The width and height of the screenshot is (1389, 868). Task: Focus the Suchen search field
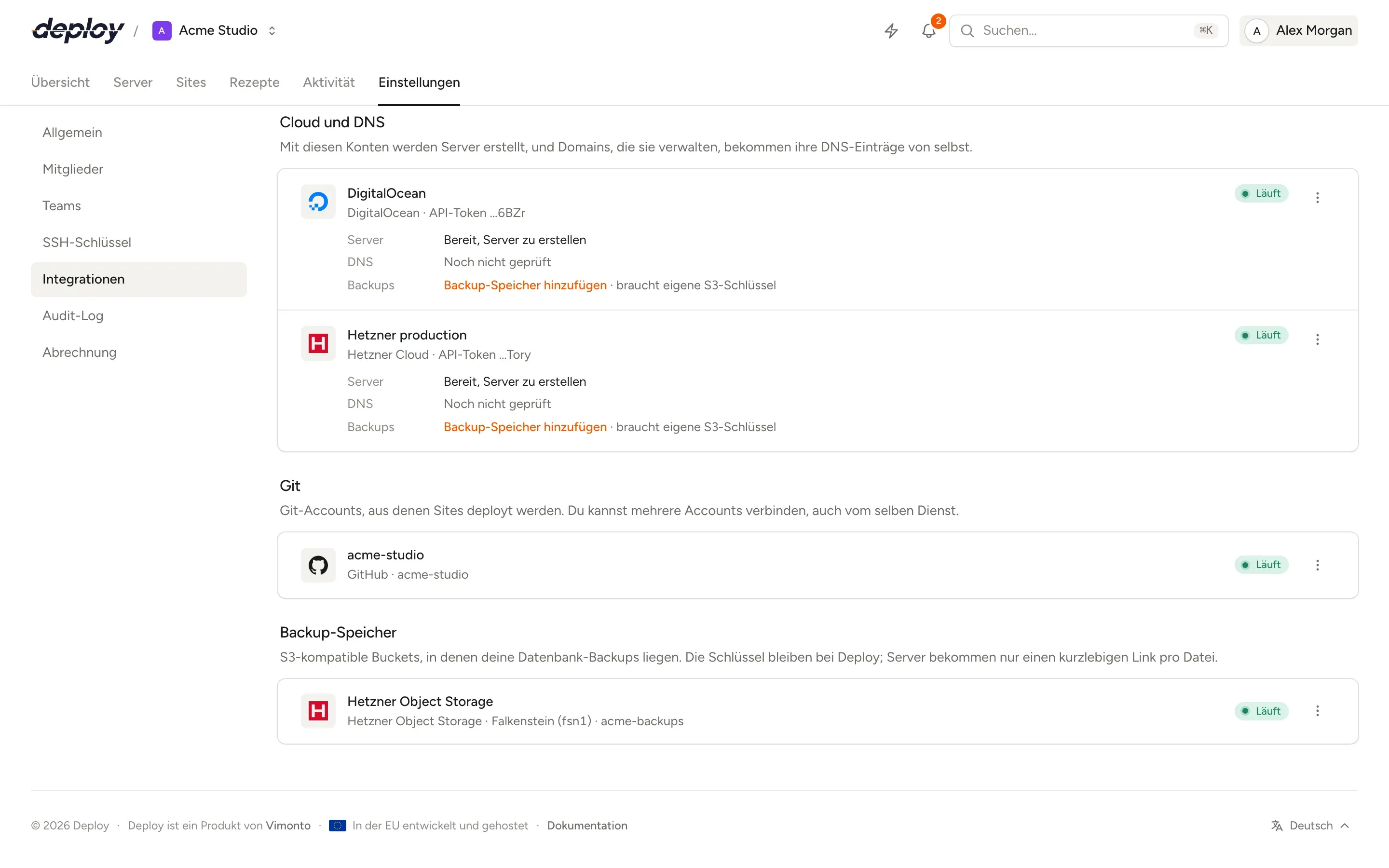pos(1088,30)
